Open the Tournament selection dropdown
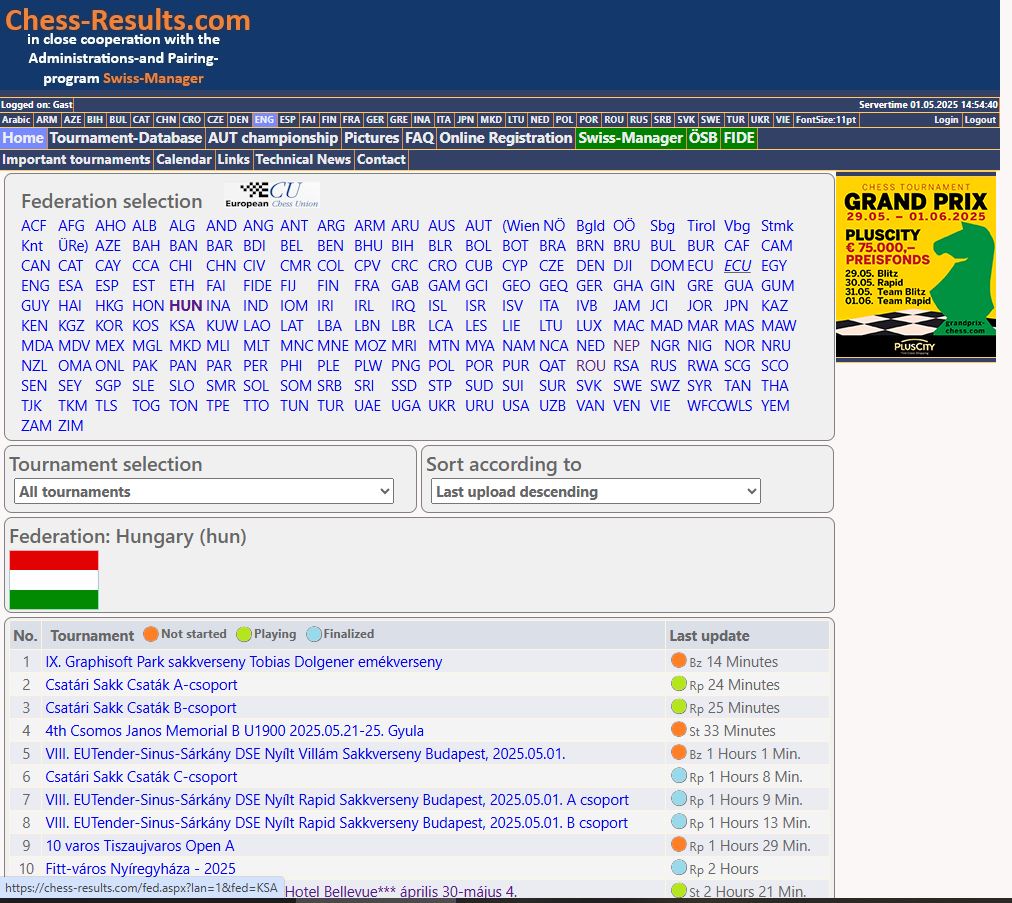Screen dimensions: 1012x903 point(203,492)
